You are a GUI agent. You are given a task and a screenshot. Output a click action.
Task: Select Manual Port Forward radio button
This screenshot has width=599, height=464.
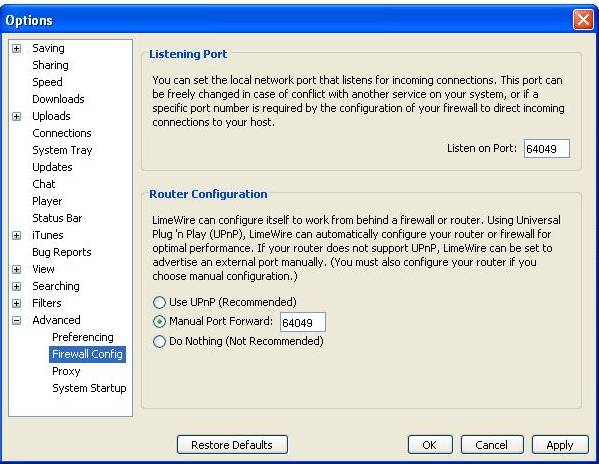pos(159,322)
